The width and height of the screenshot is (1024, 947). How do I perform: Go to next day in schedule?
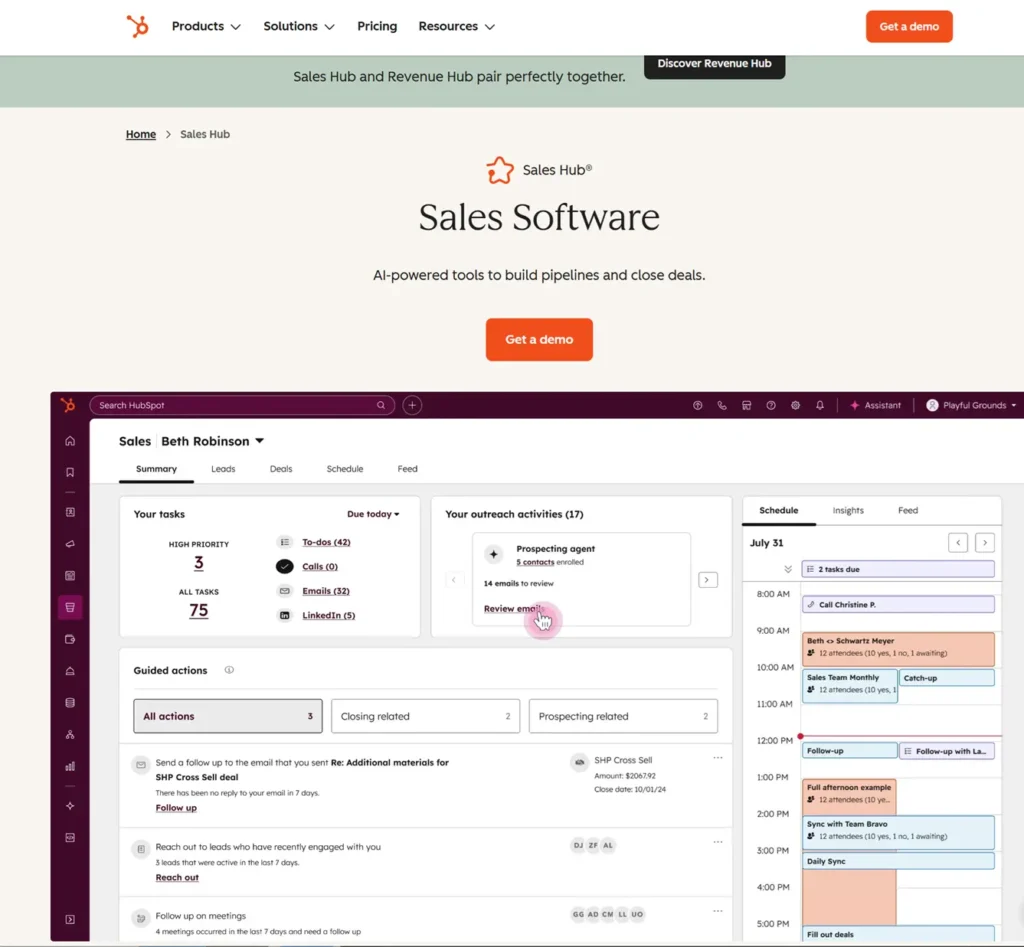(x=985, y=543)
